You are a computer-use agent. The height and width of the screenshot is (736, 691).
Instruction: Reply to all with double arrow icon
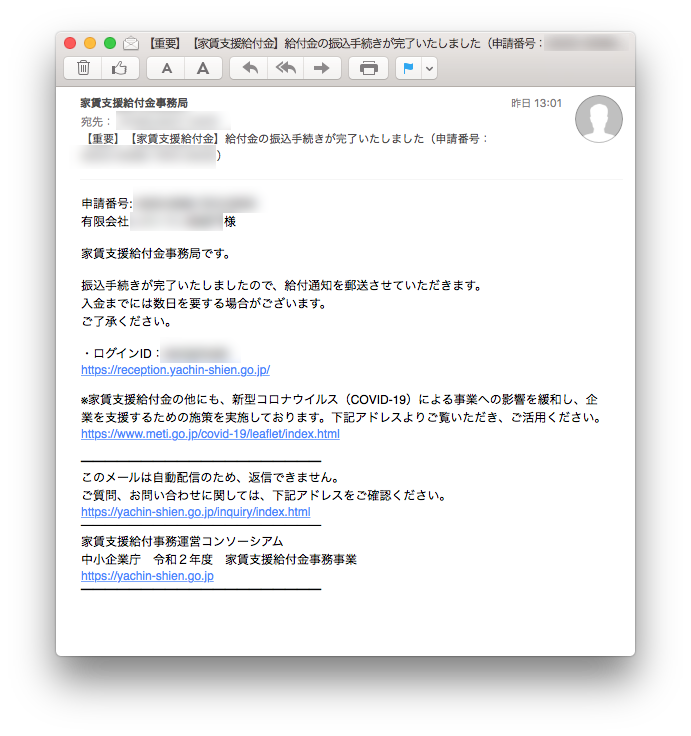[x=285, y=68]
